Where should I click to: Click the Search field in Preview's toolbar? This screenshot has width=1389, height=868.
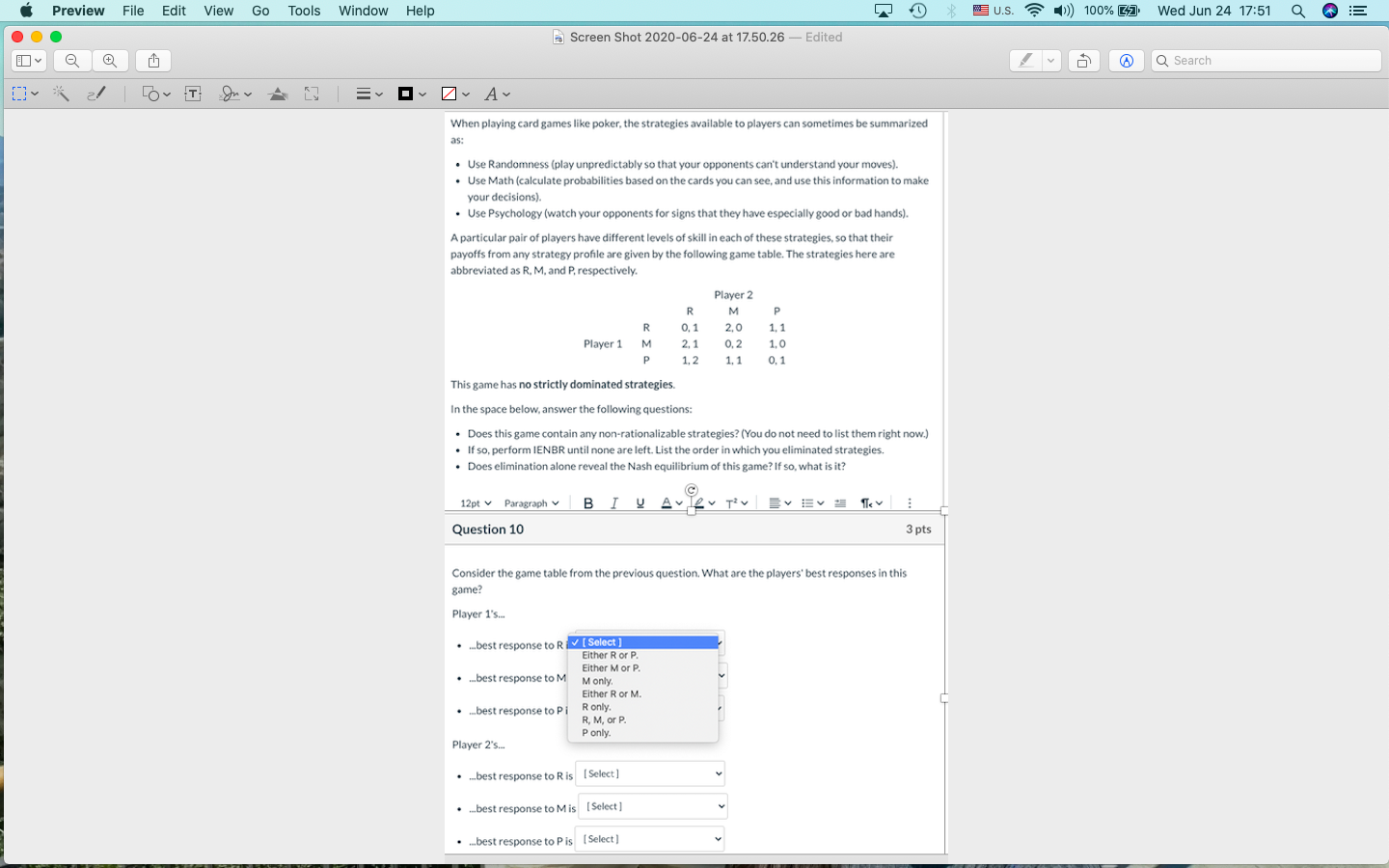point(1265,60)
